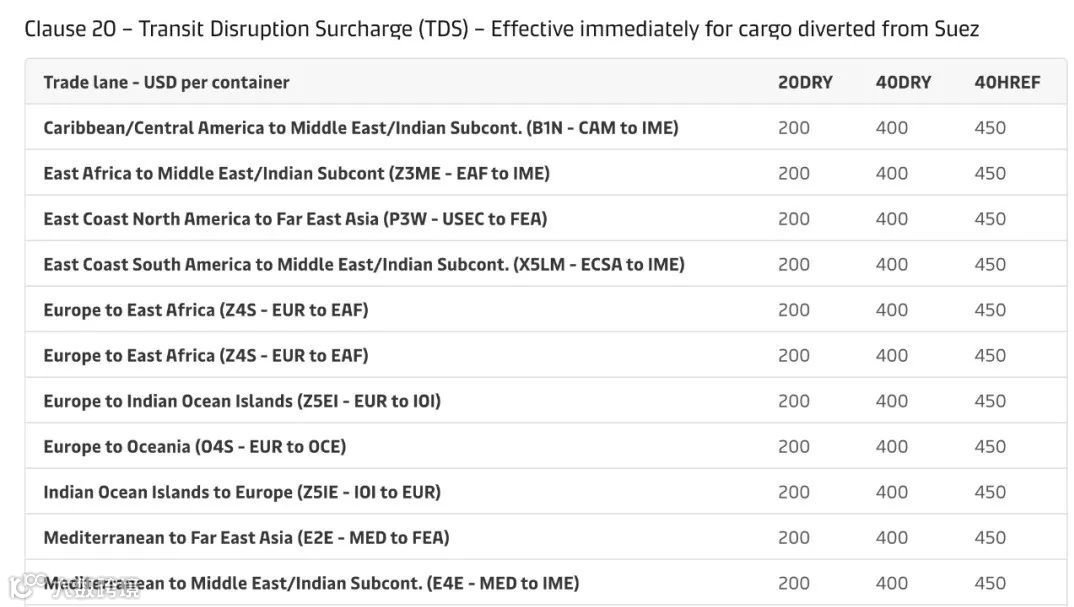This screenshot has height=607, width=1074.
Task: Select Mediterranean to Middle East/Indian Subcont. (E4E) lane
Action: pyautogui.click(x=311, y=583)
